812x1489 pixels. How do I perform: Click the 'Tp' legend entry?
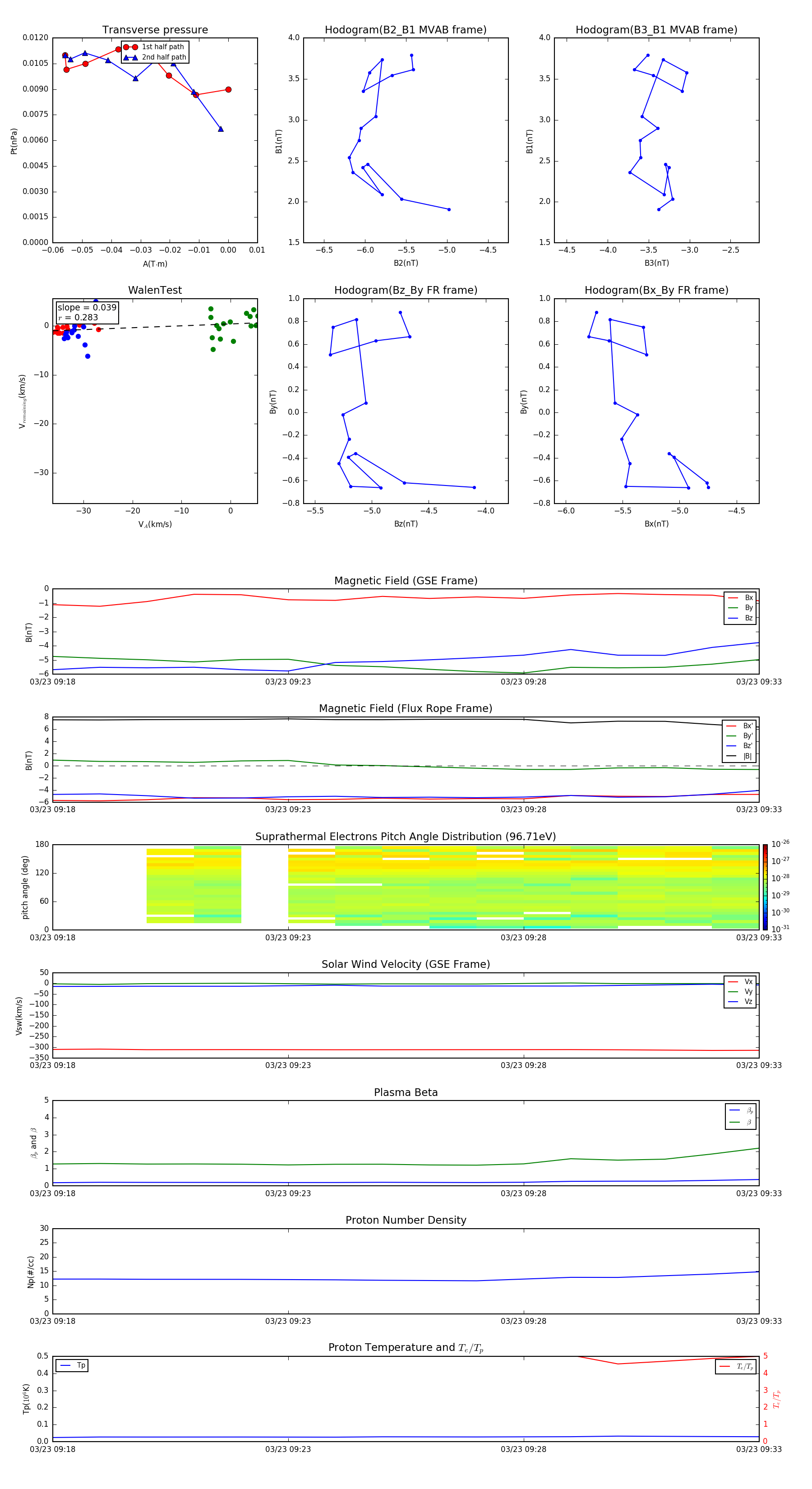coord(72,1365)
